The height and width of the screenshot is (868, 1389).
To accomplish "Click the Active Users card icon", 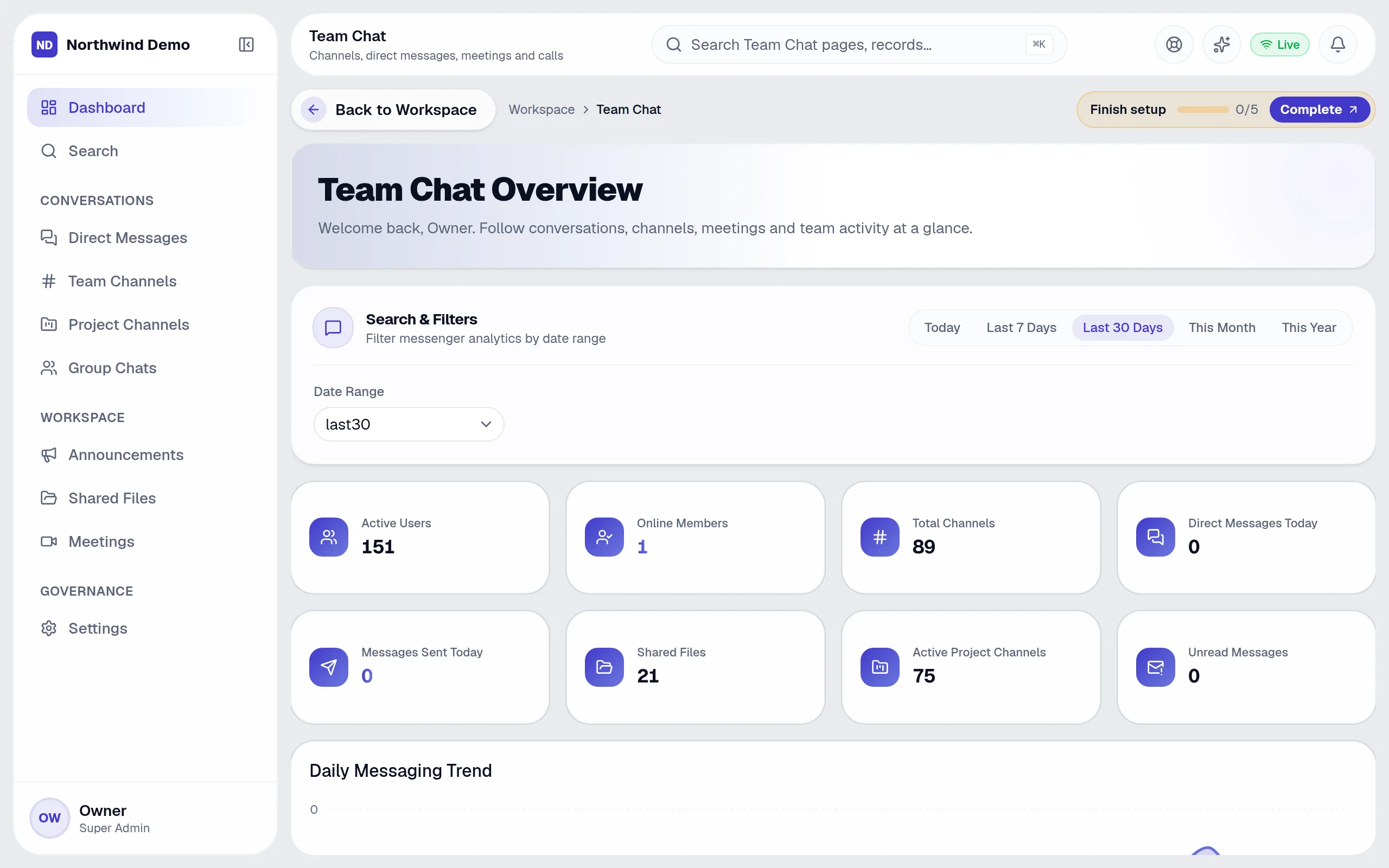I will click(328, 537).
